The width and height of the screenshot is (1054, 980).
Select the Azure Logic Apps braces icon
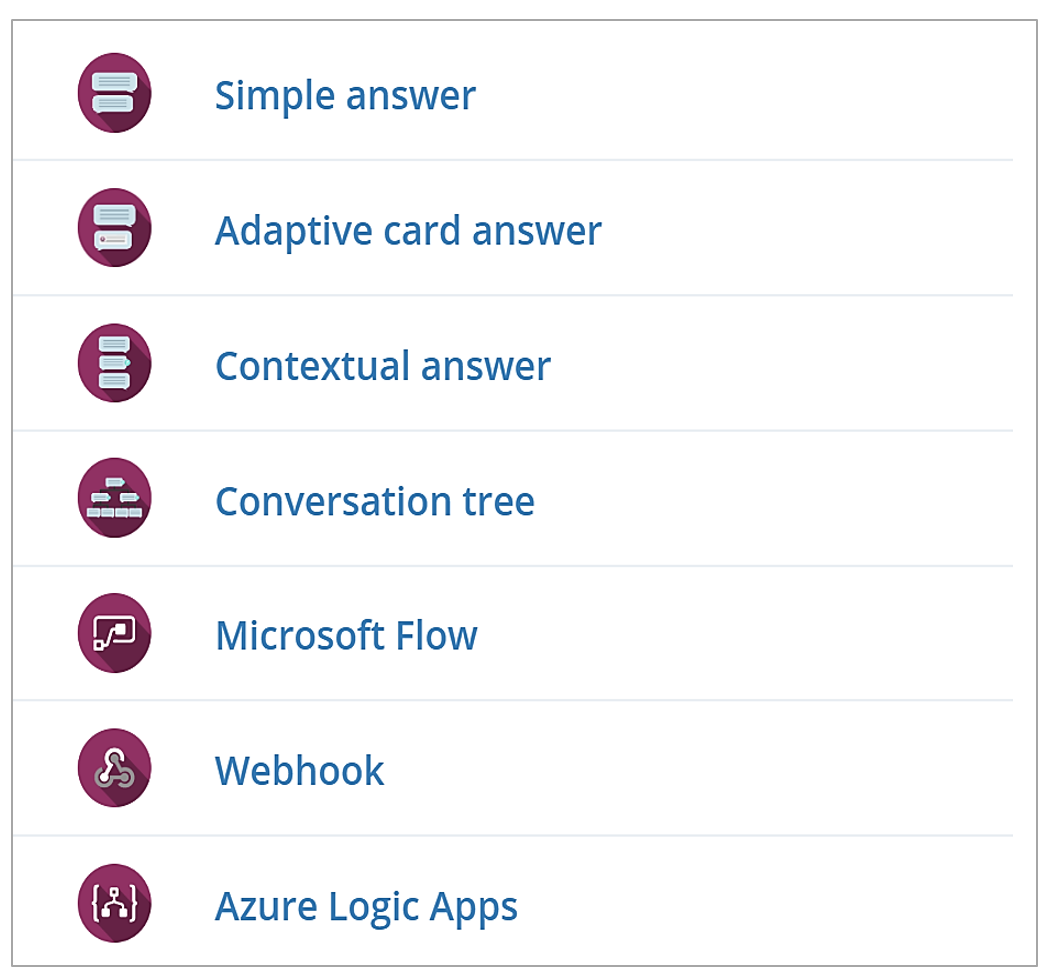pyautogui.click(x=114, y=903)
